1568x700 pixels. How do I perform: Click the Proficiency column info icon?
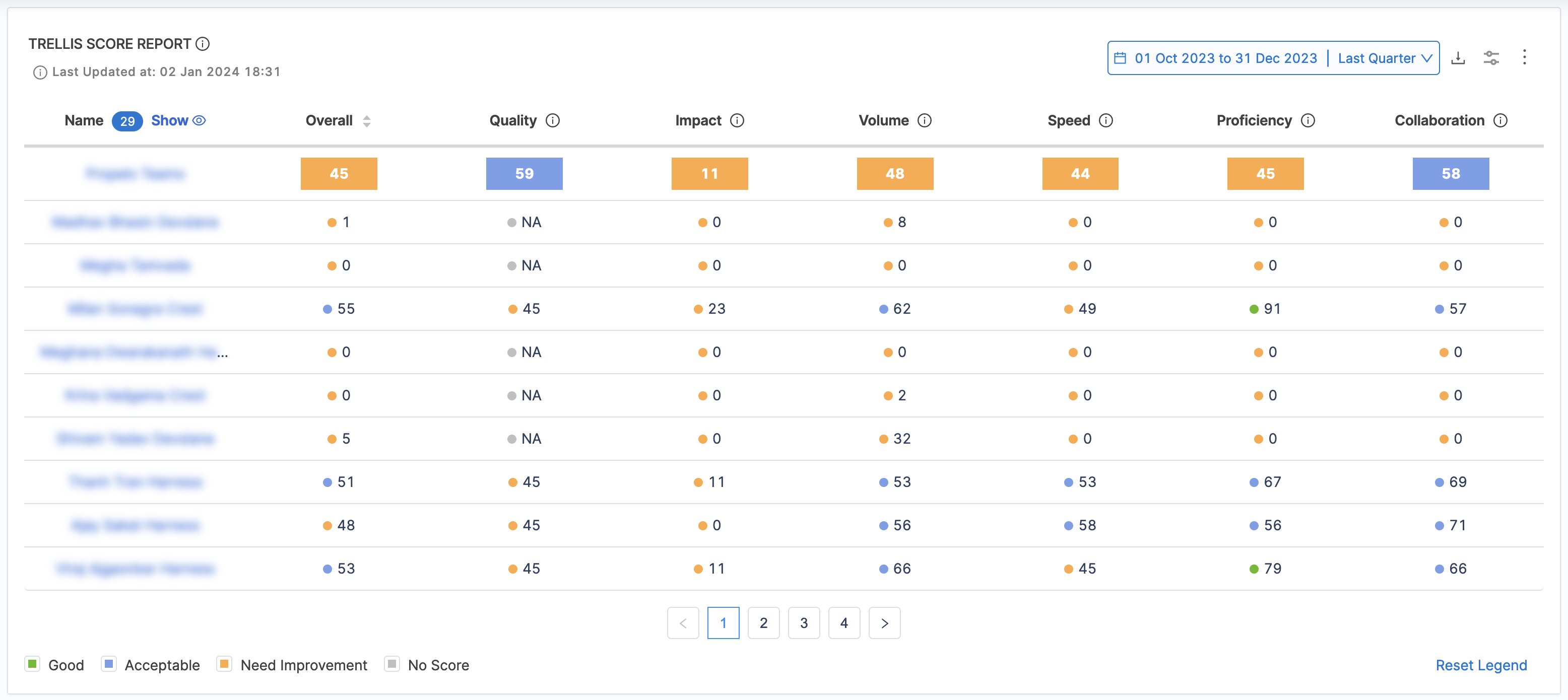click(1308, 120)
